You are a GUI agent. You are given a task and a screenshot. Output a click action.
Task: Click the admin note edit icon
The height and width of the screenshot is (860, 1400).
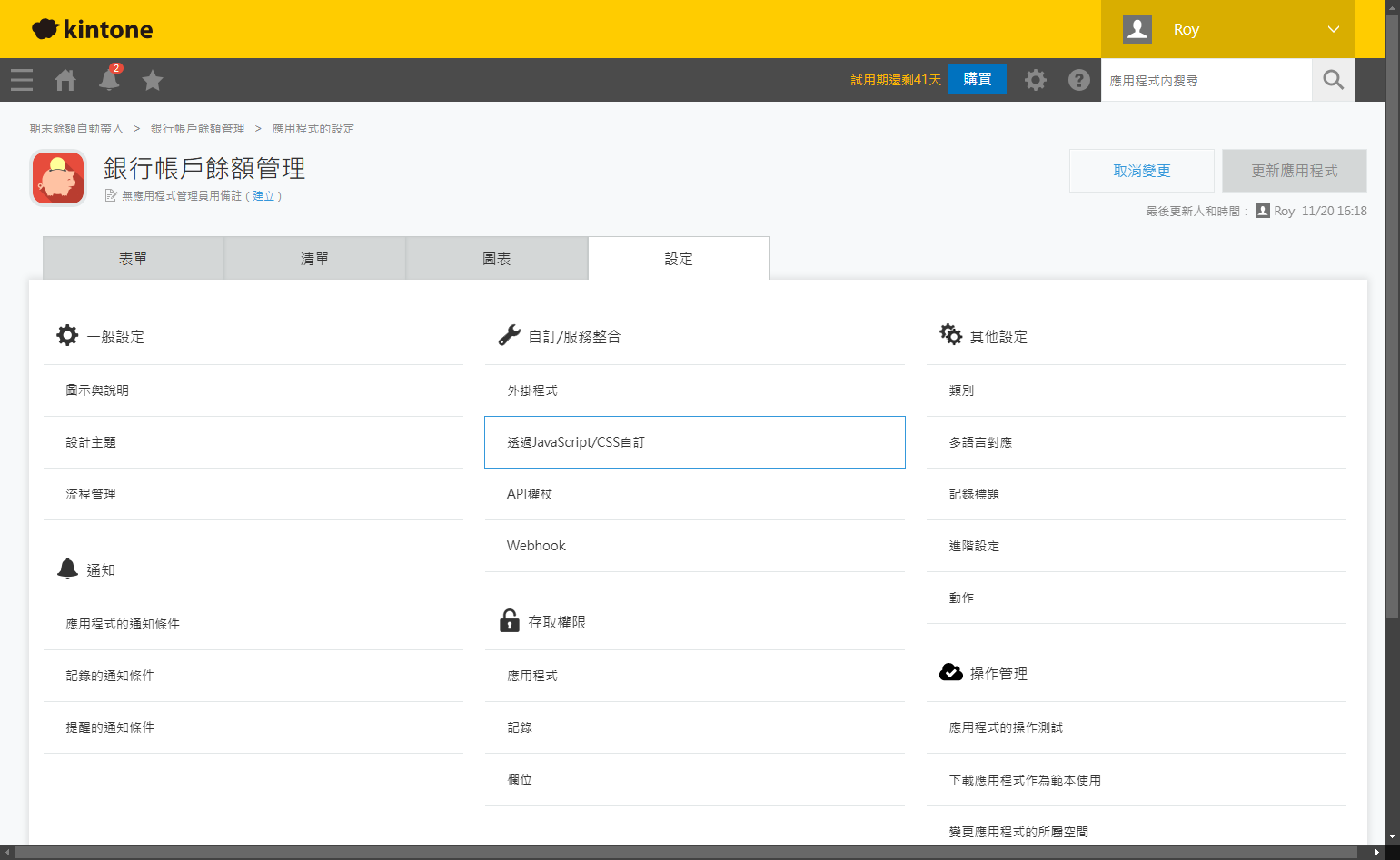tap(111, 195)
